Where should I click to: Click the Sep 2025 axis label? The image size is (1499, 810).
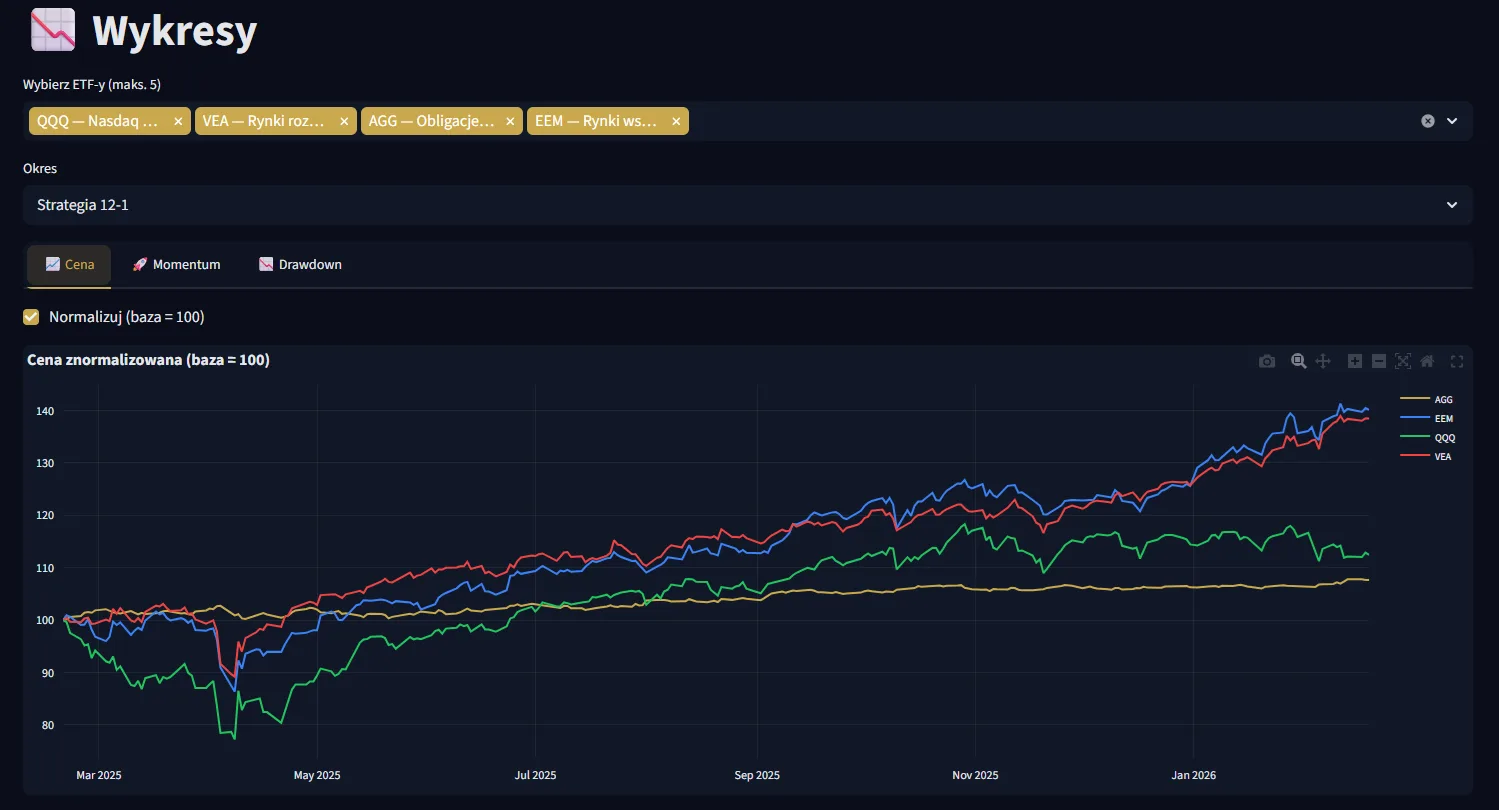coord(757,775)
